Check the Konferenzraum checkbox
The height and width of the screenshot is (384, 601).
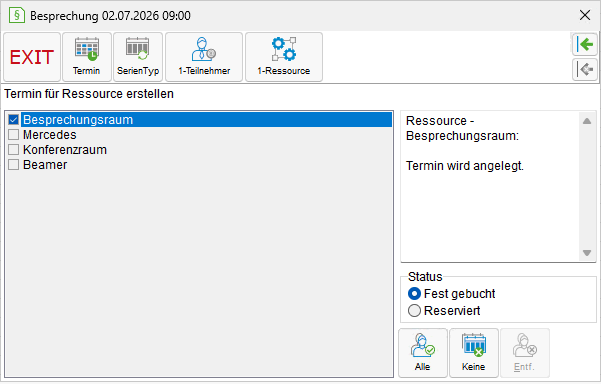point(13,150)
